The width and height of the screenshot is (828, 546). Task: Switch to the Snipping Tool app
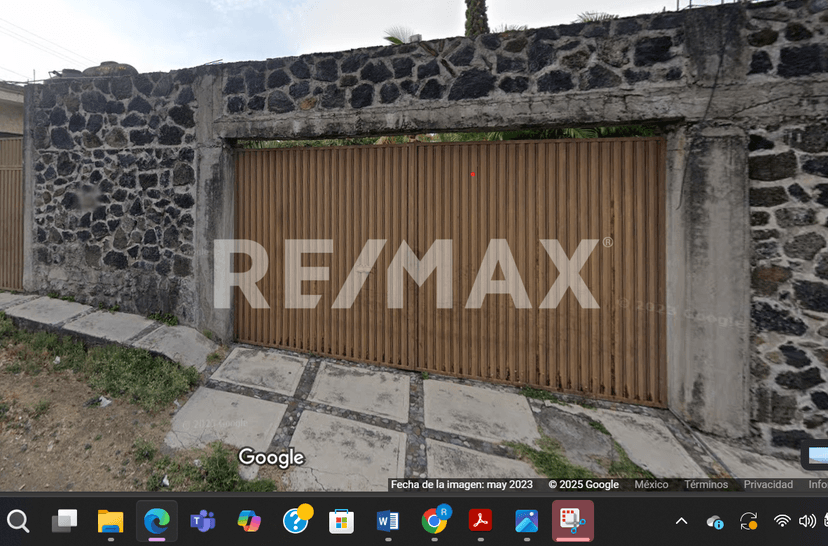(x=573, y=521)
